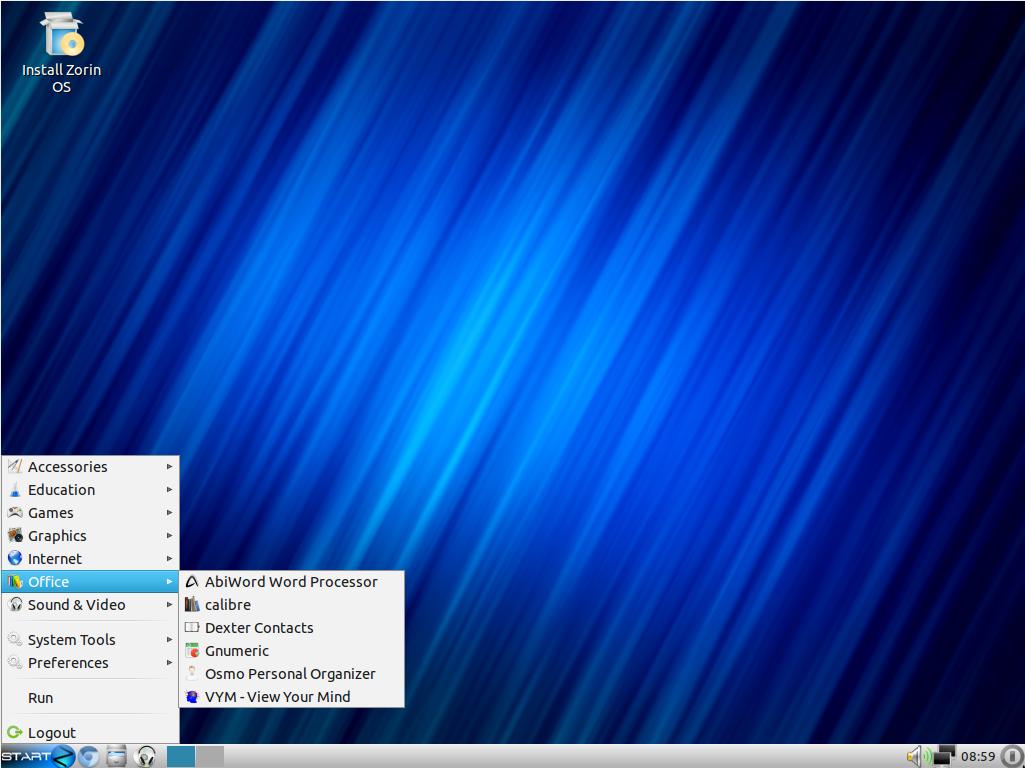Click the power button in the tray
The width and height of the screenshot is (1025, 768).
(1011, 756)
